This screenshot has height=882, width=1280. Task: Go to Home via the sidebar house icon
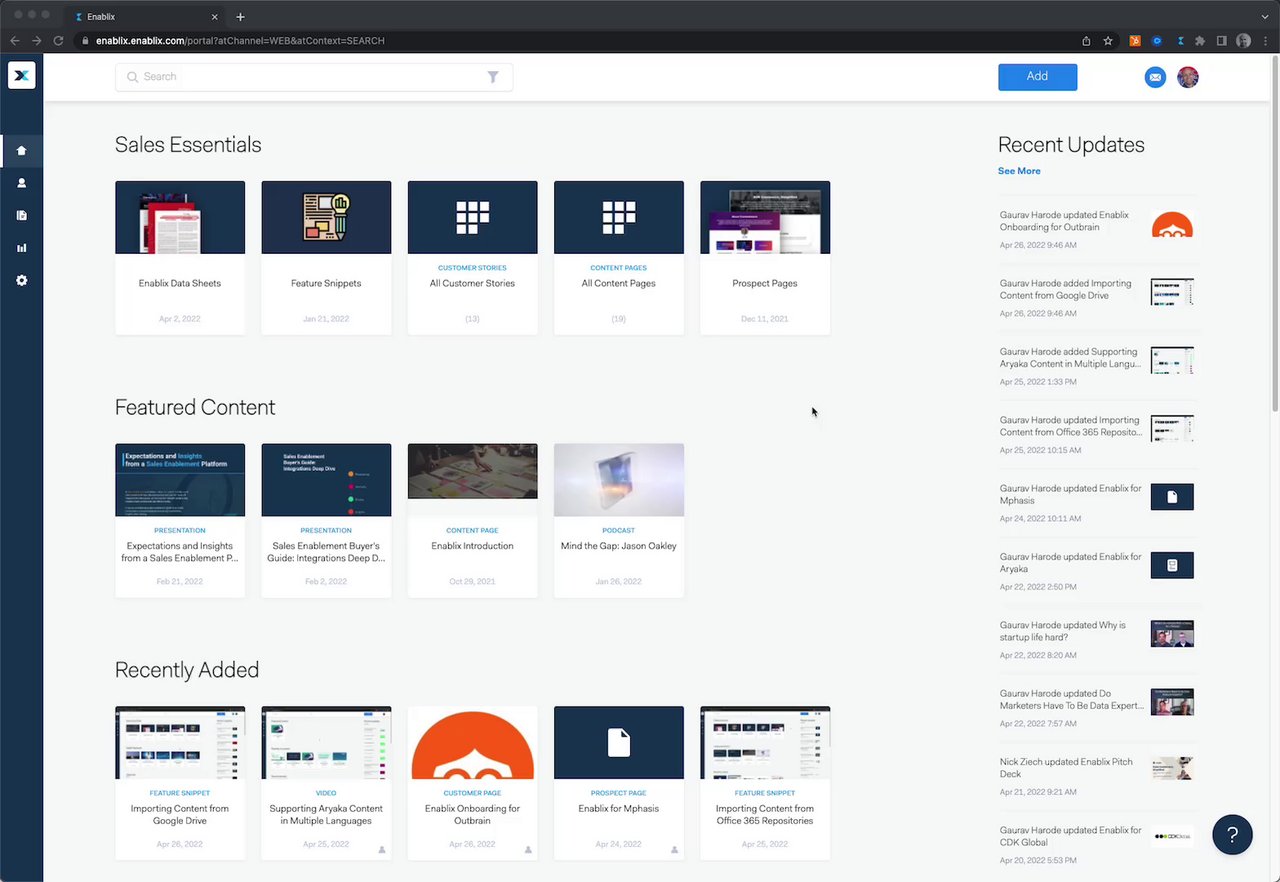click(22, 151)
